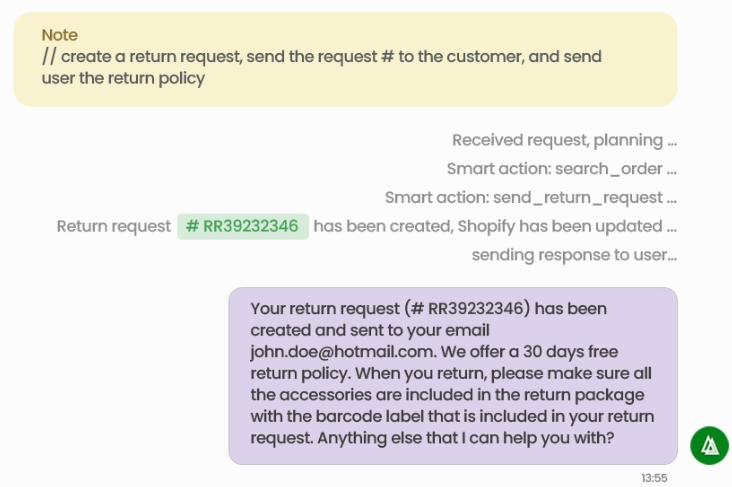Click the "Note" heading label
Image resolution: width=732 pixels, height=487 pixels.
click(x=60, y=35)
